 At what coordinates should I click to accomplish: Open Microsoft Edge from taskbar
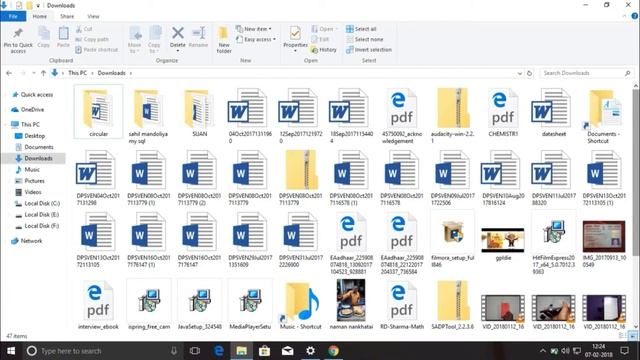point(219,351)
